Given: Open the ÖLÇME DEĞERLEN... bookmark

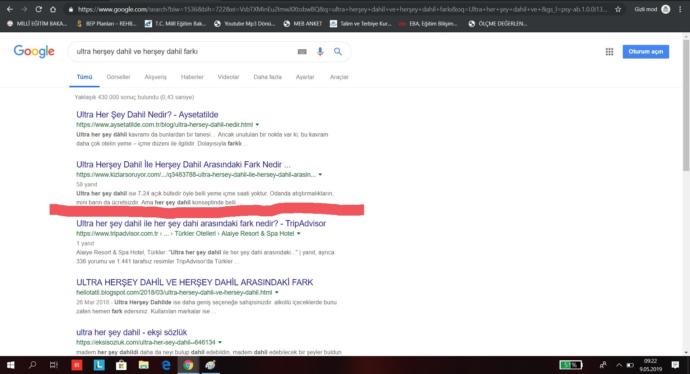Looking at the screenshot, I should click(x=498, y=24).
